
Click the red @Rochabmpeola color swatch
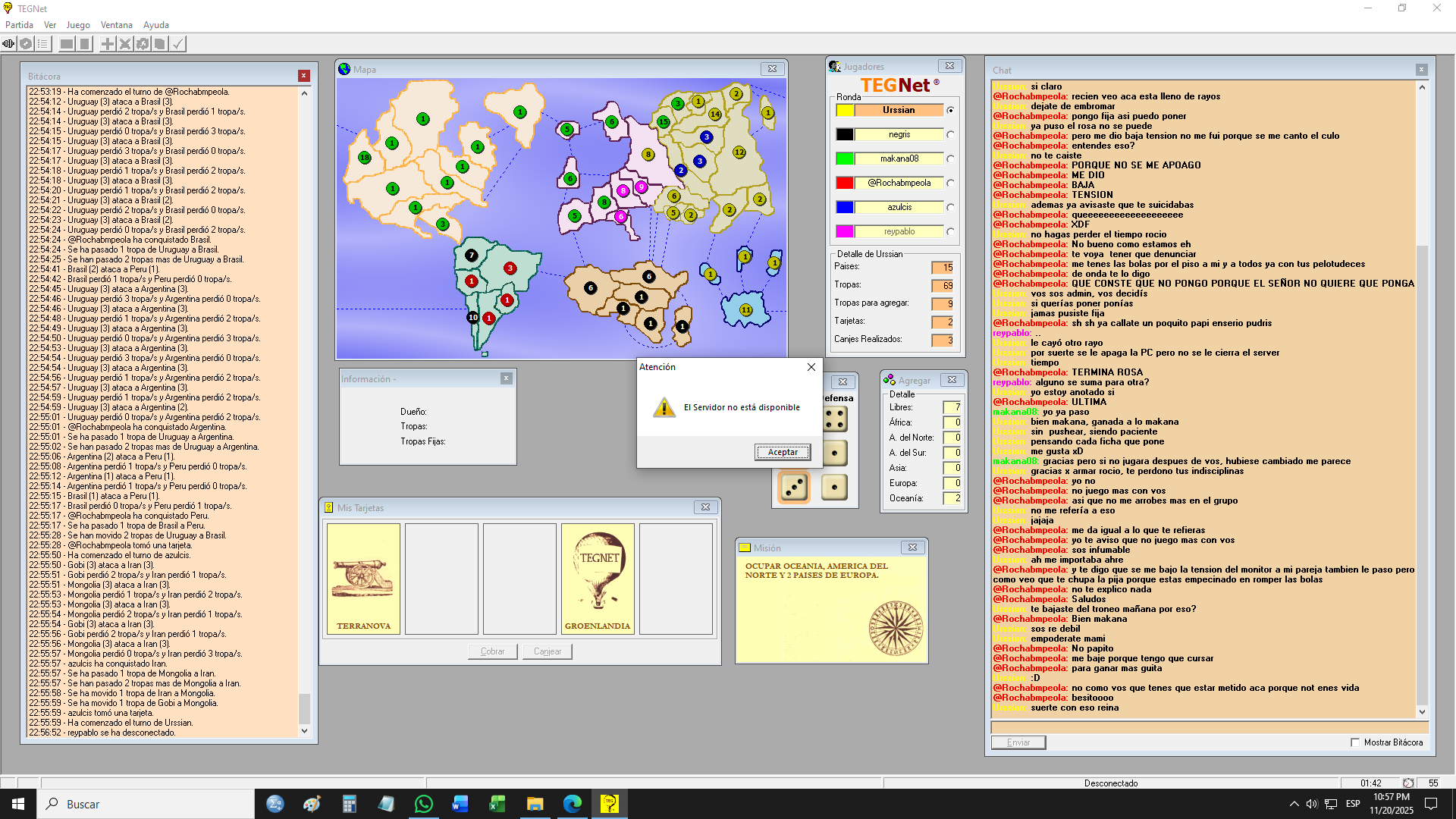coord(845,183)
